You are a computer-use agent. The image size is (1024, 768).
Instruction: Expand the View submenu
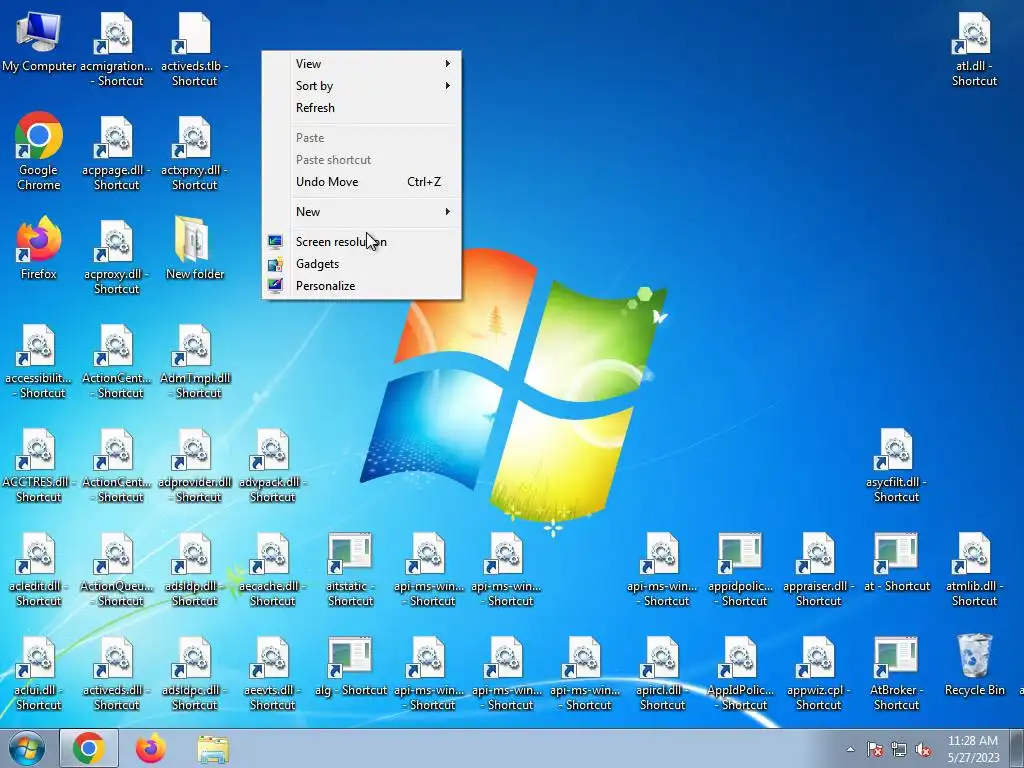362,63
